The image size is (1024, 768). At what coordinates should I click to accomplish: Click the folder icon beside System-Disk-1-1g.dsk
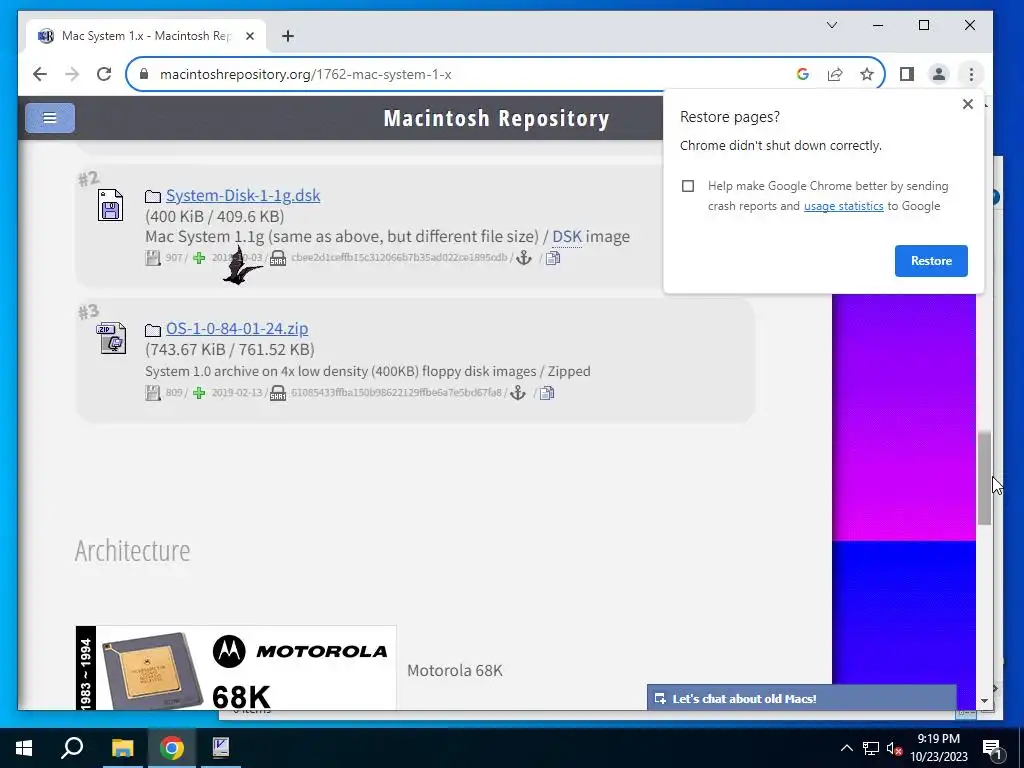[x=153, y=196]
